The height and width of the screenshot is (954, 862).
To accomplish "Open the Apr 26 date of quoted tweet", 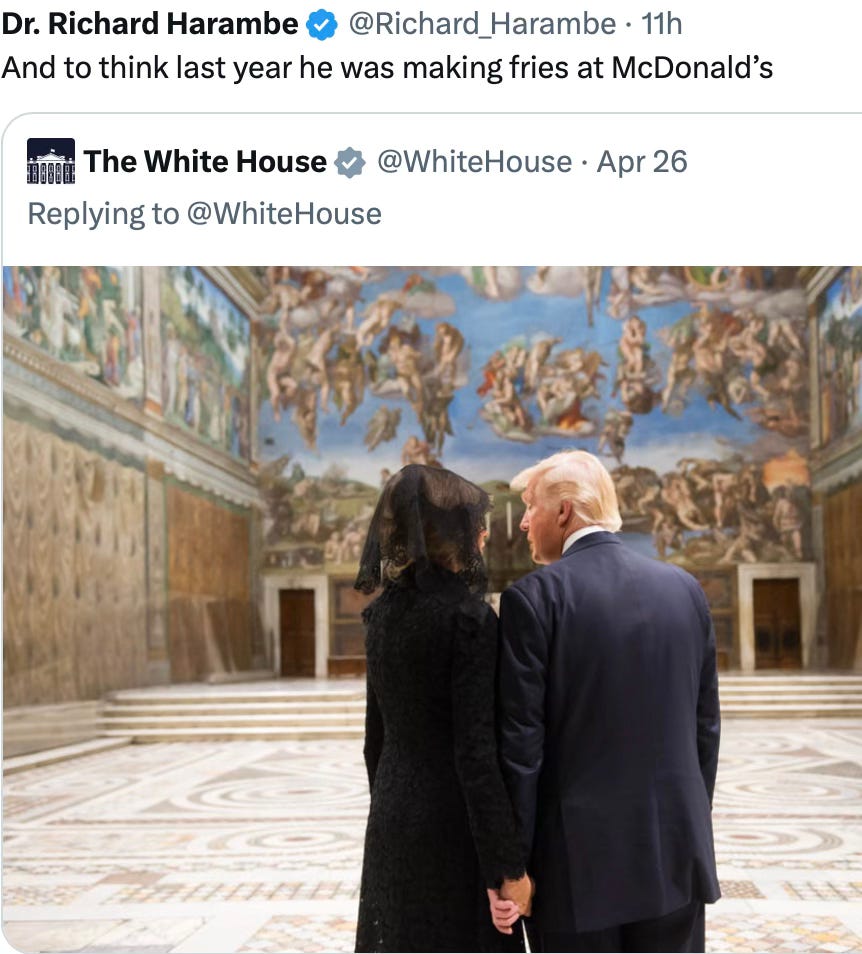I will (x=642, y=162).
